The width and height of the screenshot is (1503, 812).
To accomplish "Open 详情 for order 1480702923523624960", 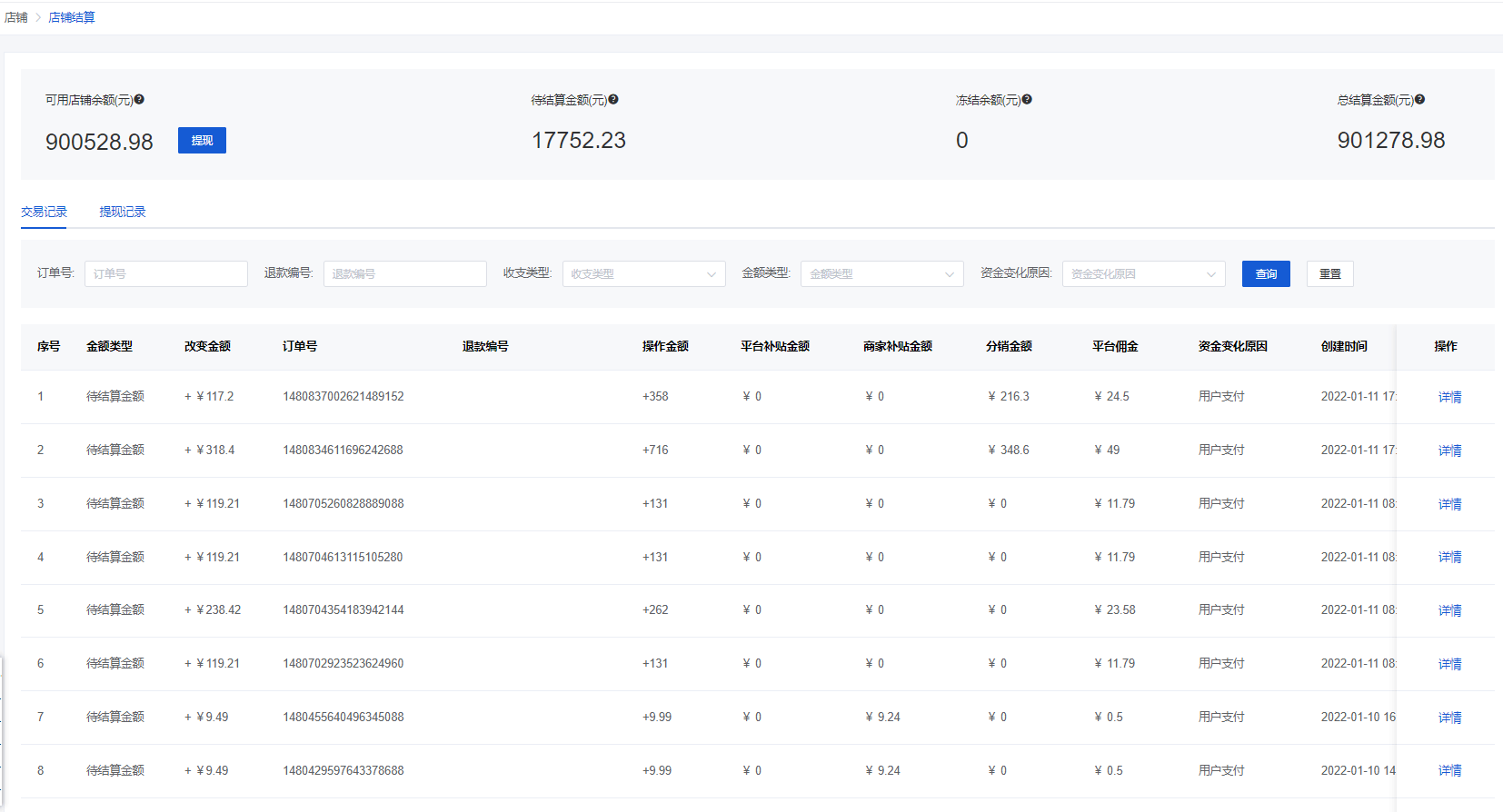I will (1450, 664).
